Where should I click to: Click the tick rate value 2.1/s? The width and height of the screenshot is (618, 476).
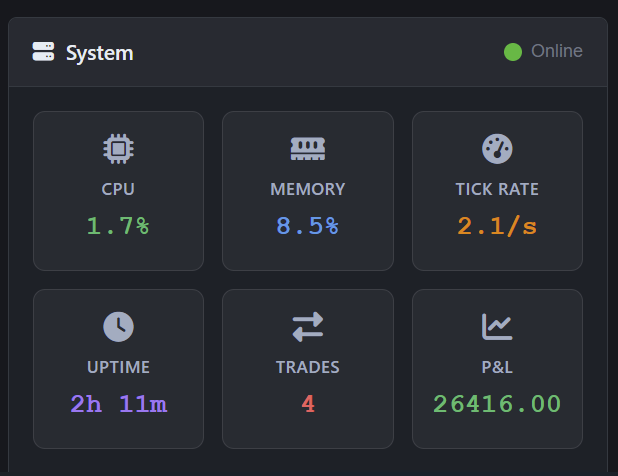[497, 226]
